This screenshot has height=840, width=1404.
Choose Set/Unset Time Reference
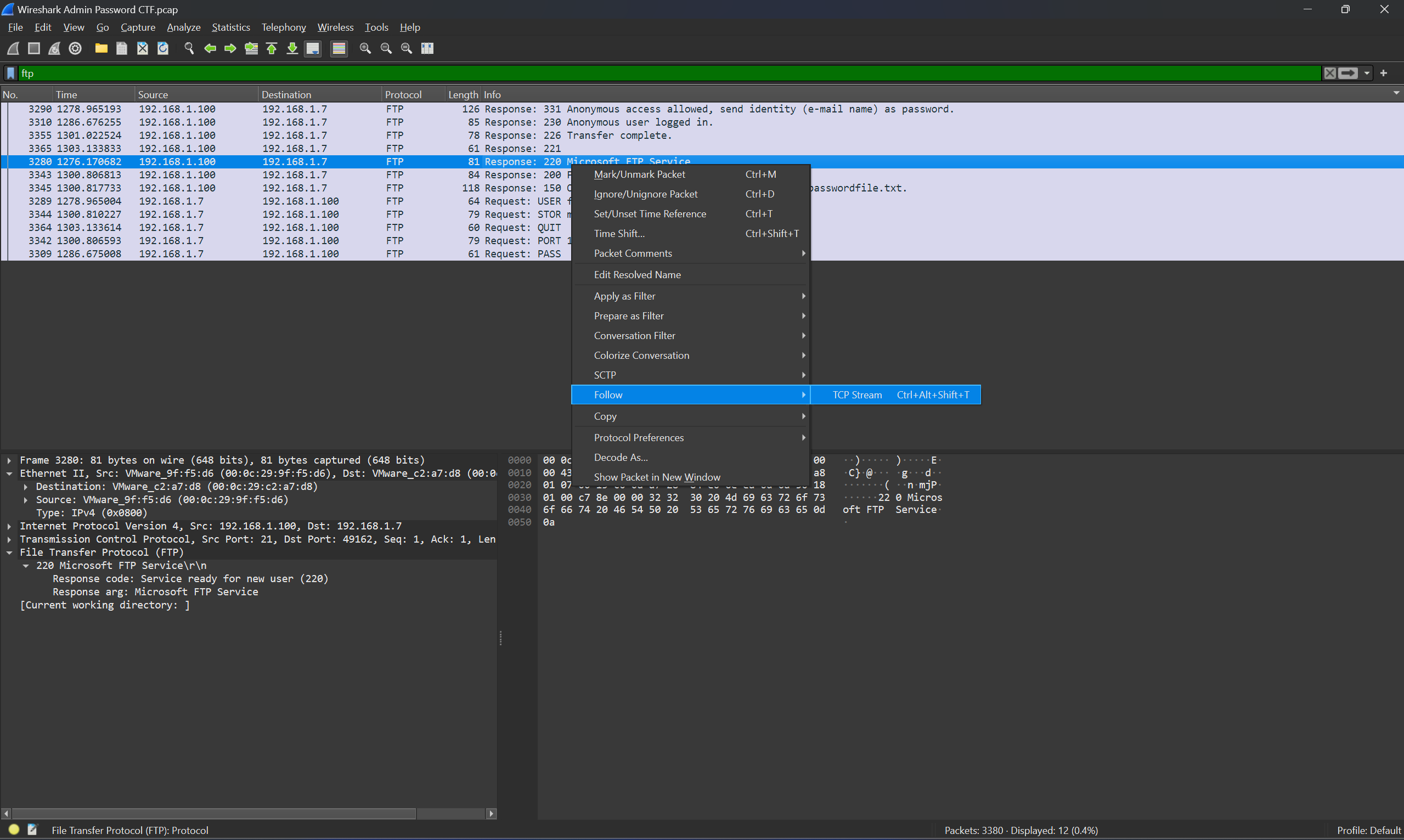691,214
